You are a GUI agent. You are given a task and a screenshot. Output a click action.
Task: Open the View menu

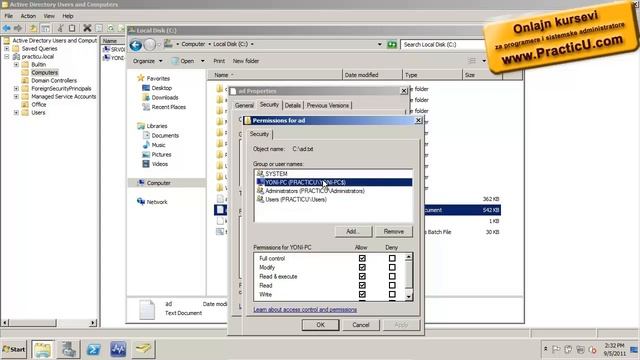click(49, 16)
